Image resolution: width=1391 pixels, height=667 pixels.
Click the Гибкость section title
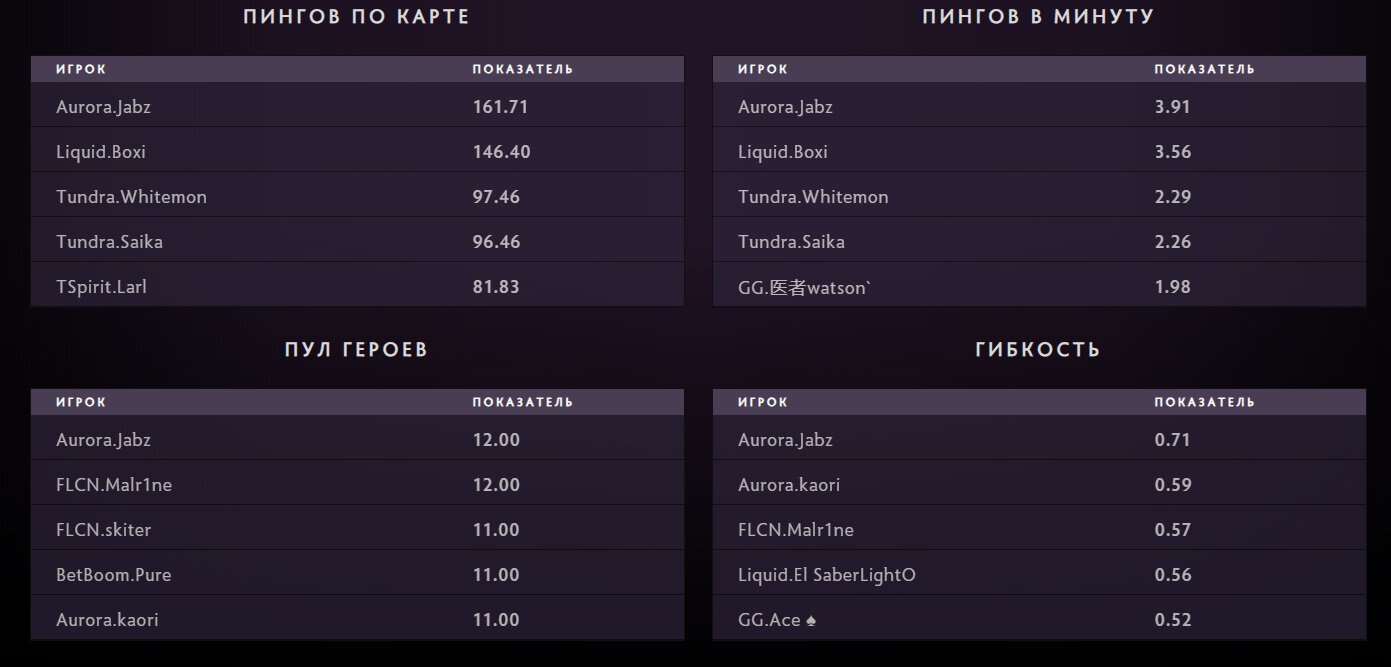[1038, 349]
